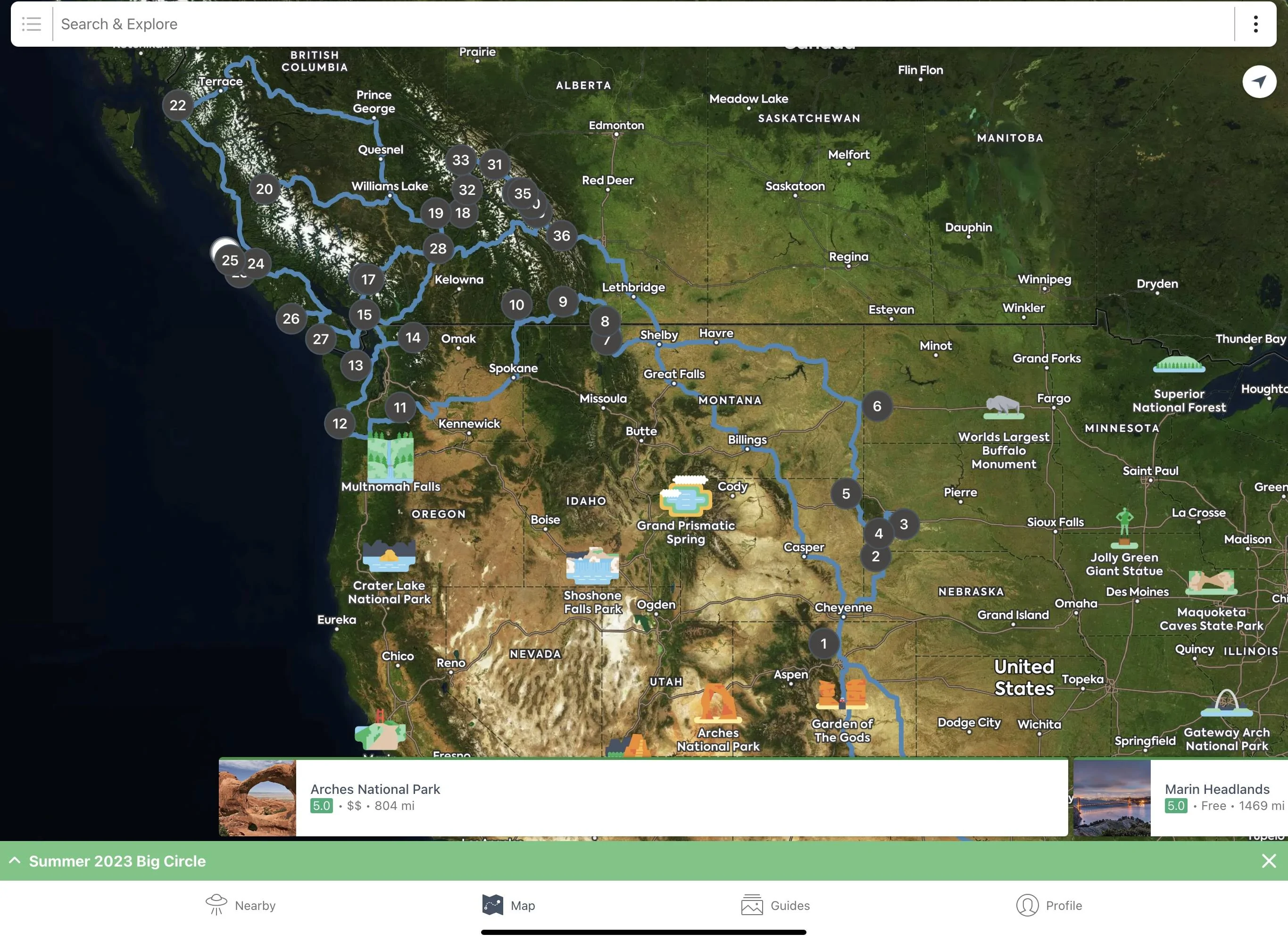This screenshot has width=1288, height=942.
Task: Switch to the Profile tab
Action: [x=1049, y=906]
